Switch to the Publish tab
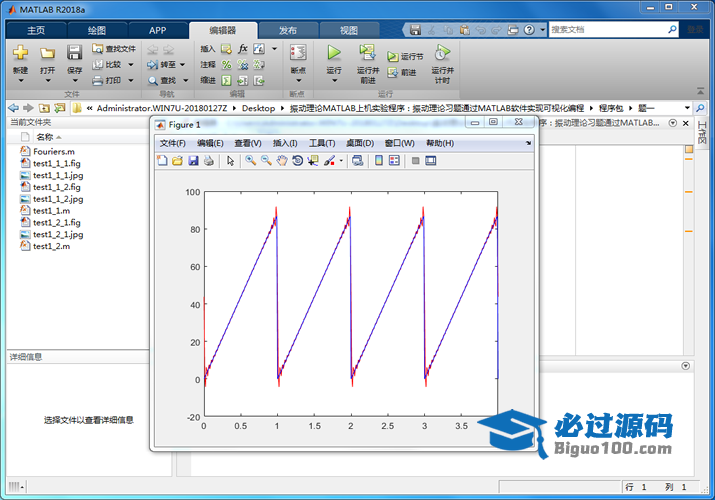 pos(288,31)
